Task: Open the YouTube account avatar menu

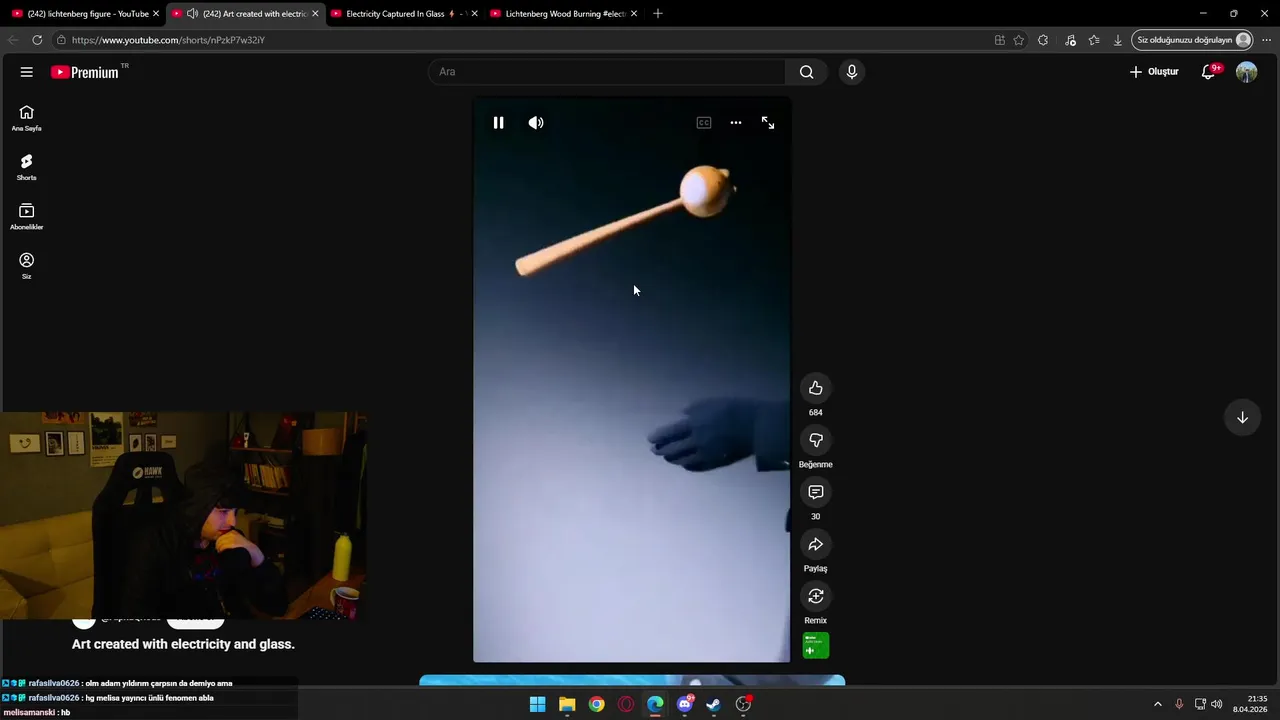Action: click(x=1246, y=72)
